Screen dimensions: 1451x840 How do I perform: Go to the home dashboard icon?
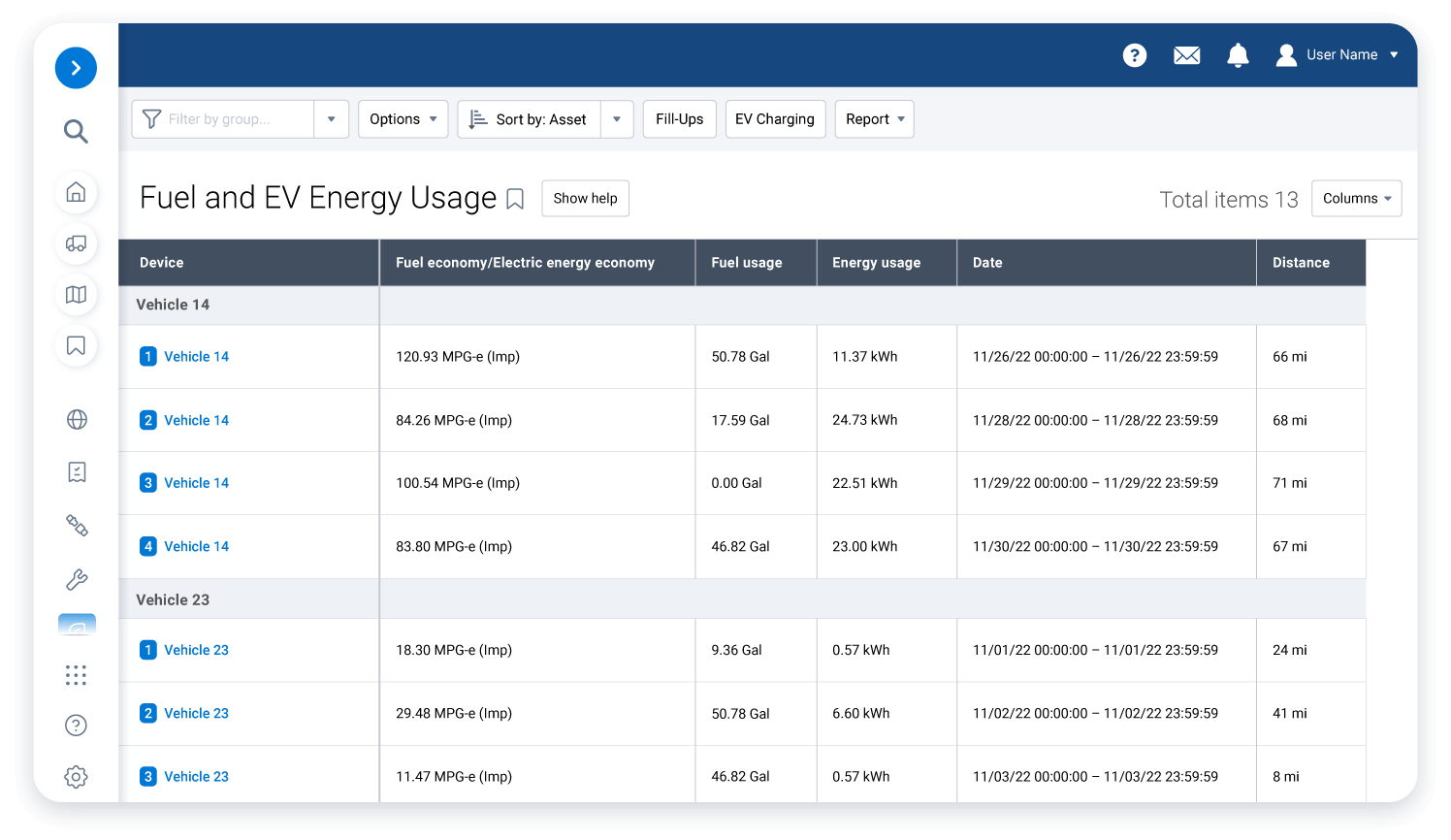pyautogui.click(x=76, y=192)
